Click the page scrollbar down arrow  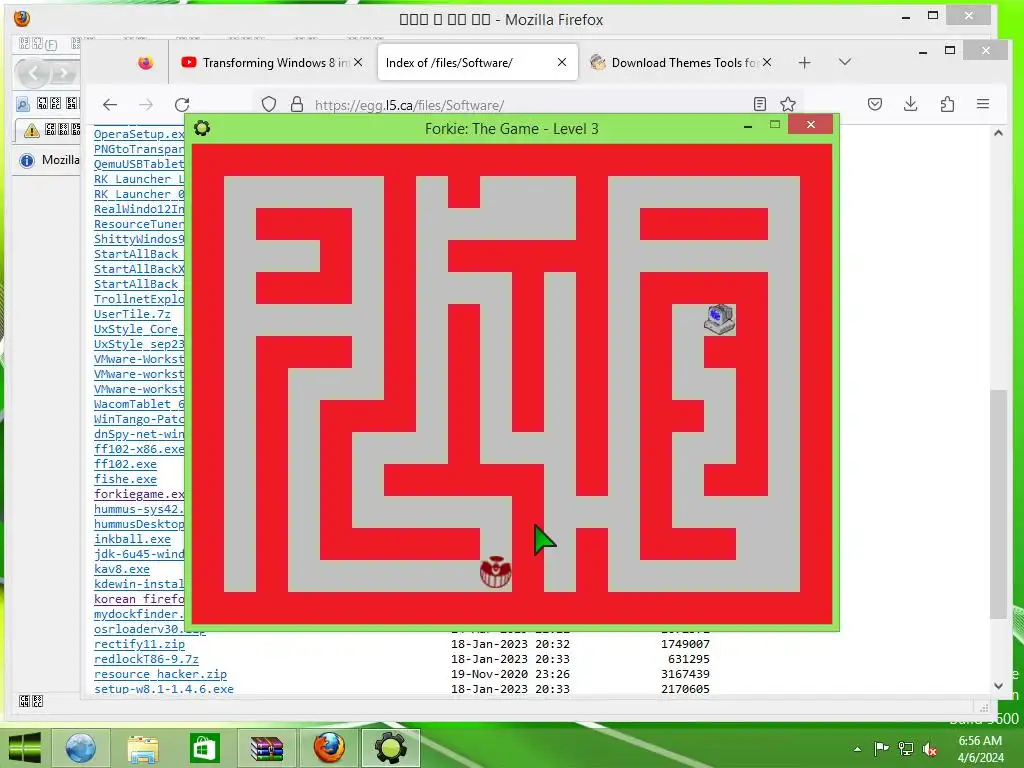[x=998, y=686]
